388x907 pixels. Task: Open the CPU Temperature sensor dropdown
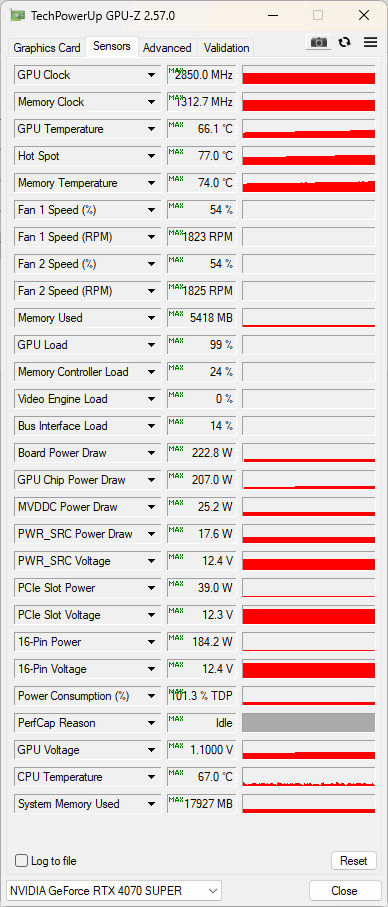[x=151, y=777]
